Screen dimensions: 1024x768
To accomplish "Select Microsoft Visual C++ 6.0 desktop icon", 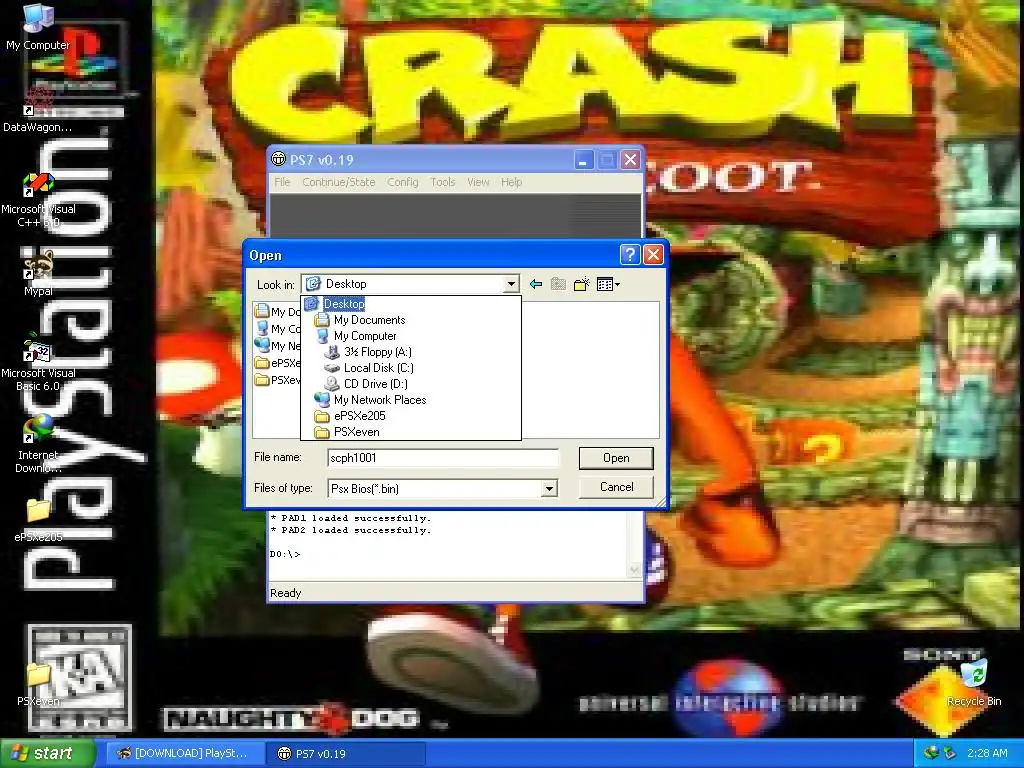I will click(x=38, y=199).
